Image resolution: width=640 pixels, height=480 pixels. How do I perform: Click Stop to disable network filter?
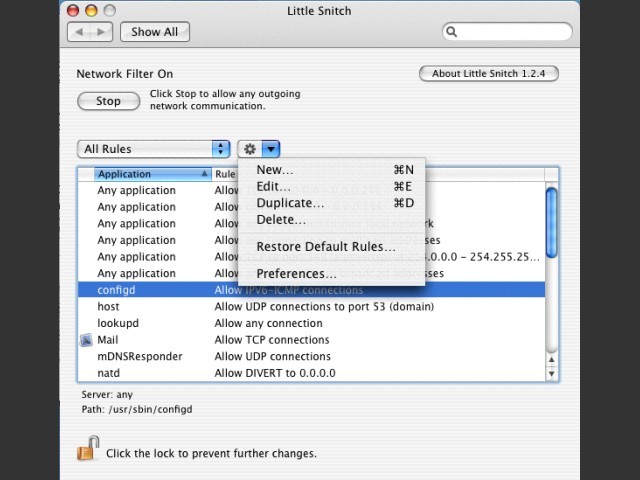109,101
